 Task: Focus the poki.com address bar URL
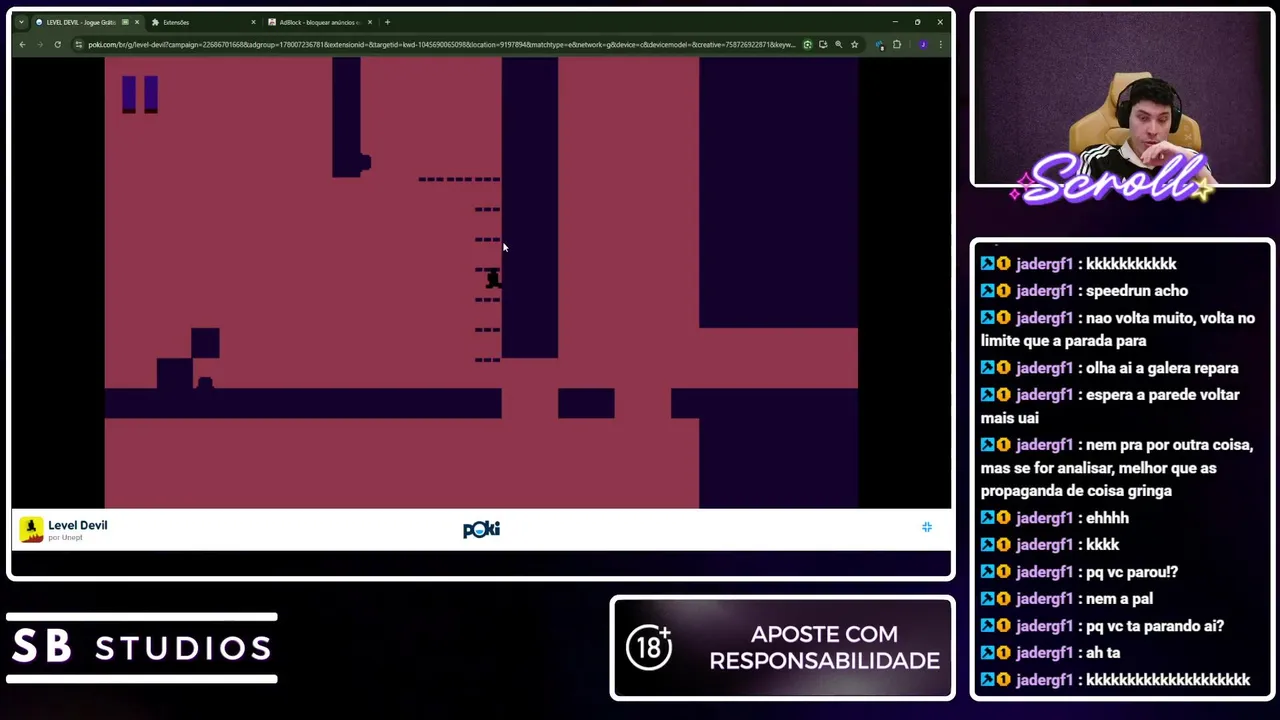[x=441, y=44]
